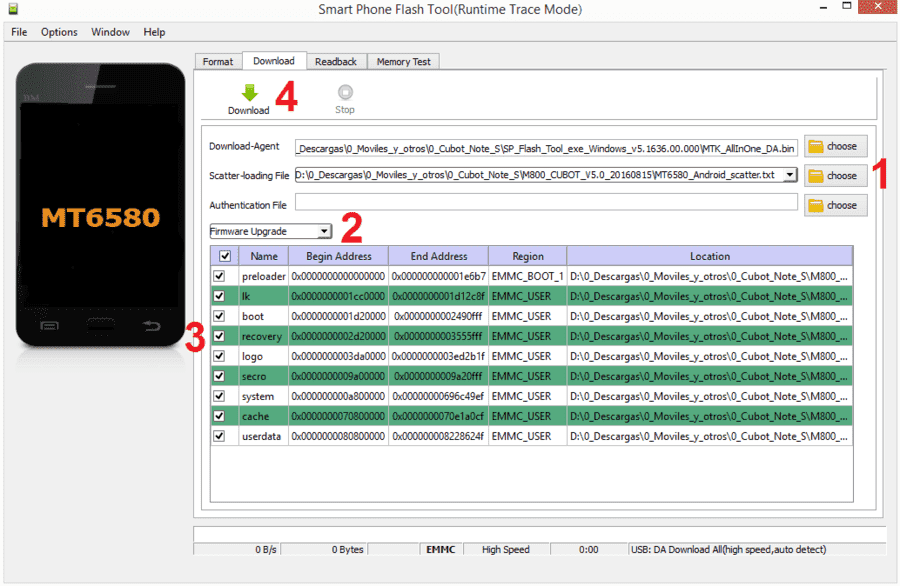Switch to the Readback tab

(x=336, y=61)
